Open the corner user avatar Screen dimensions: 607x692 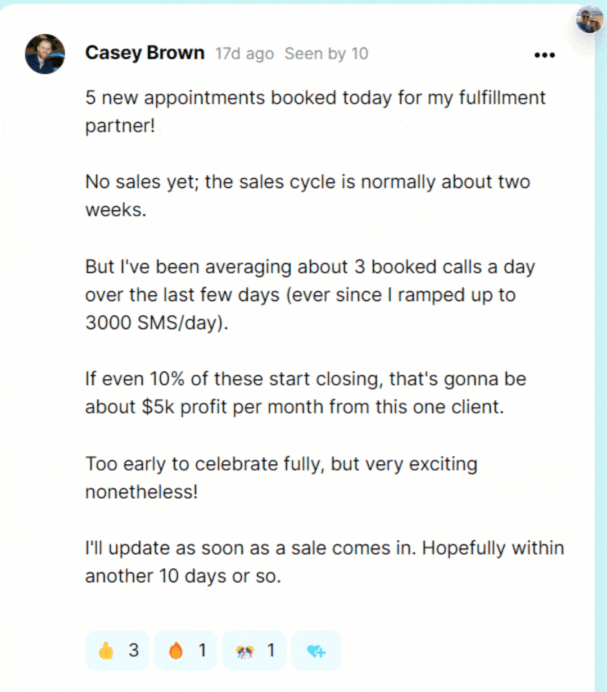[590, 18]
